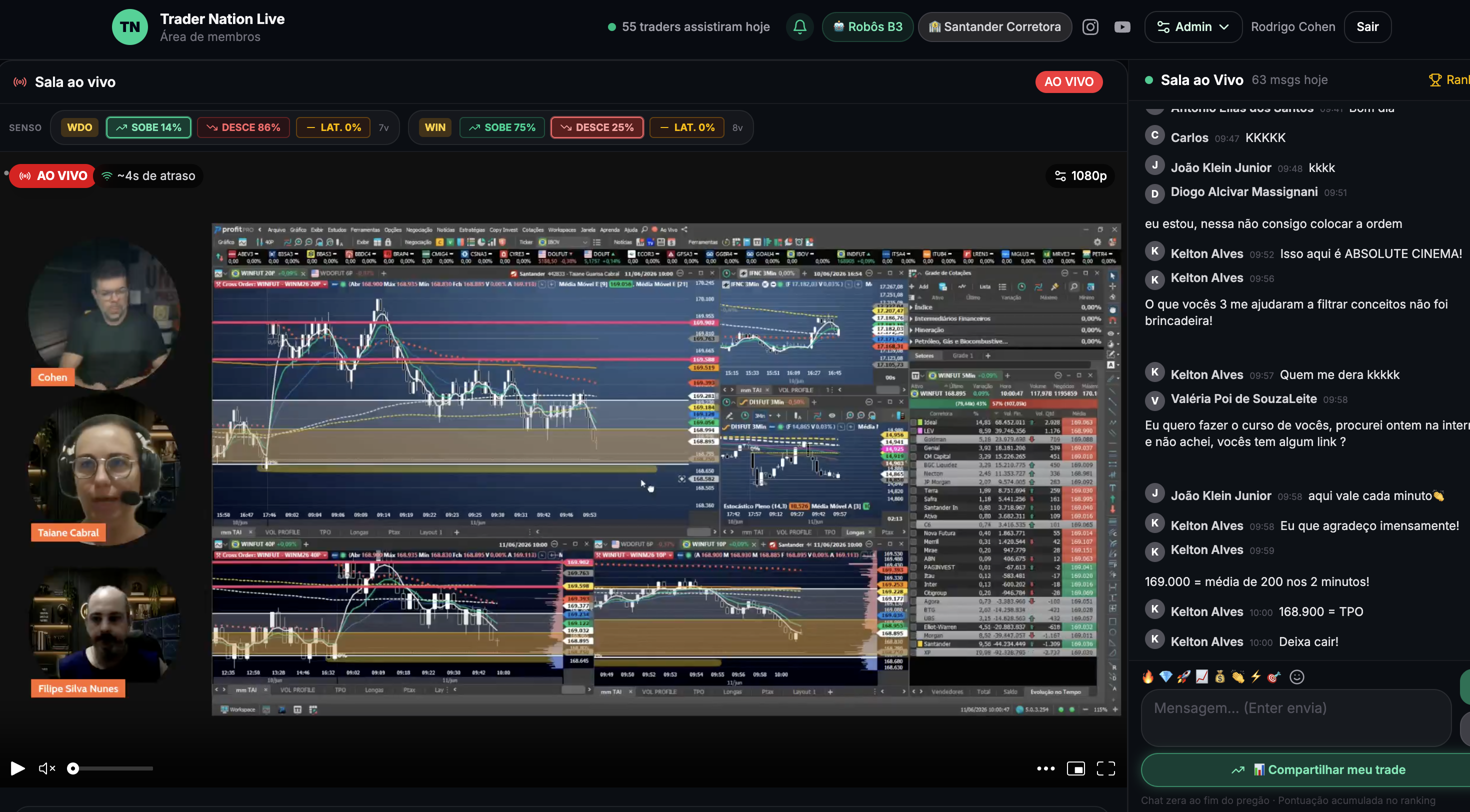The image size is (1470, 812).
Task: Vote WDO SOBE 14%
Action: (x=148, y=127)
